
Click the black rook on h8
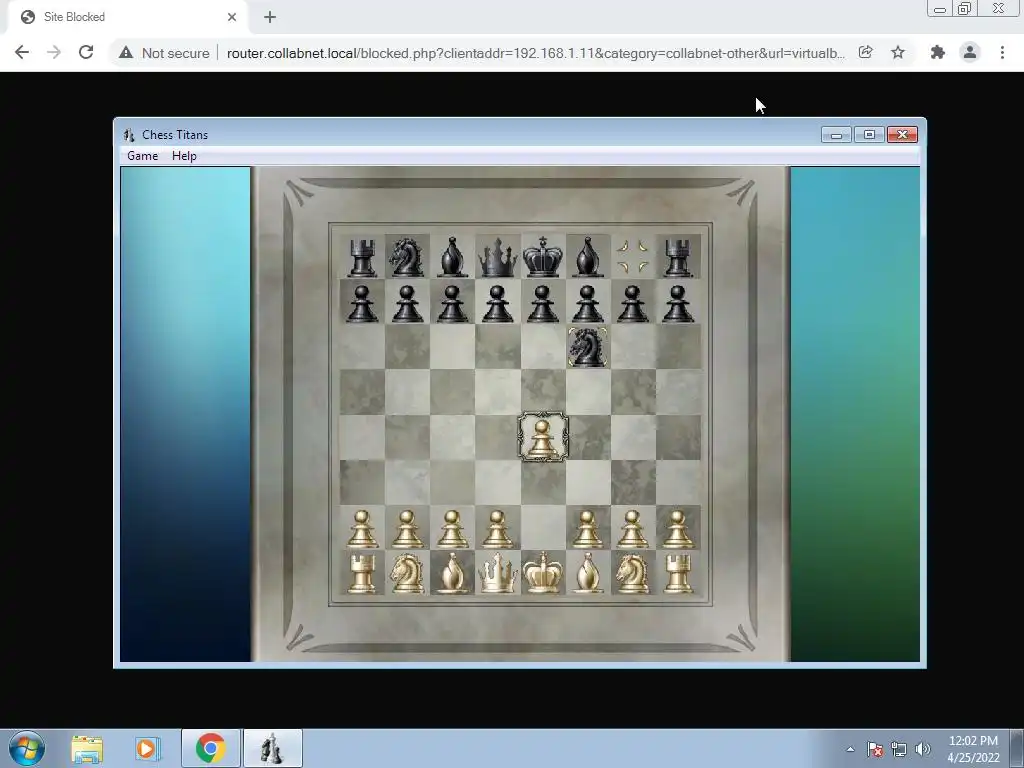coord(678,257)
